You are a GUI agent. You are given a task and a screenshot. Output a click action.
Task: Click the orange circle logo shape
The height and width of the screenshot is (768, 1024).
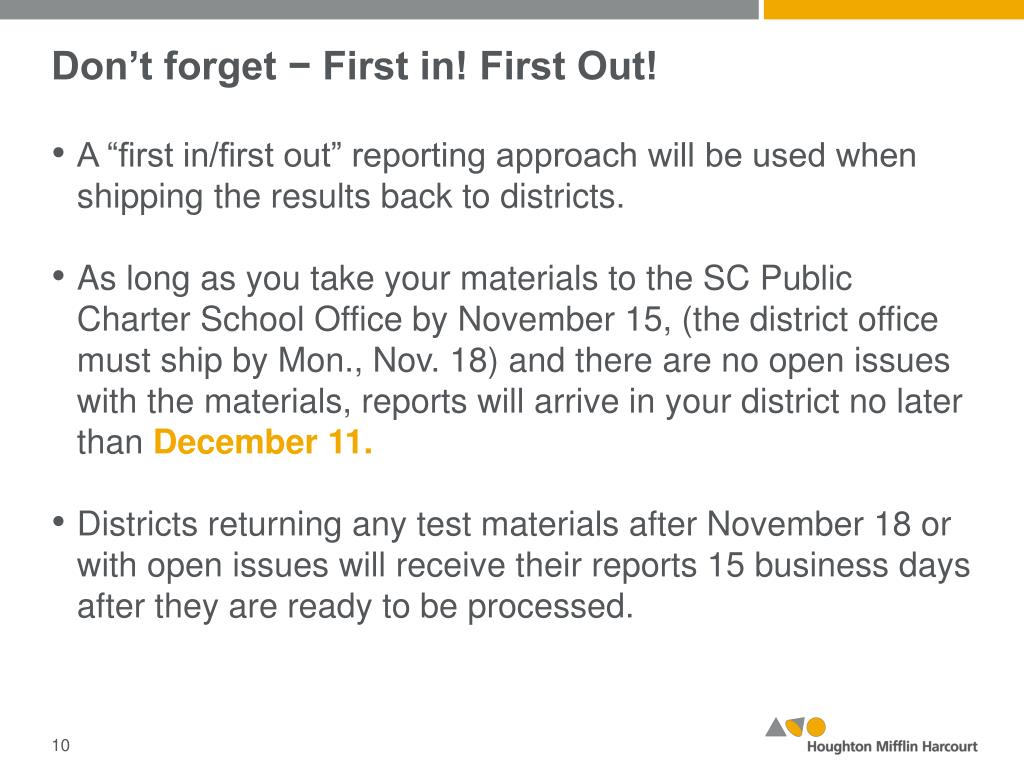coord(816,727)
